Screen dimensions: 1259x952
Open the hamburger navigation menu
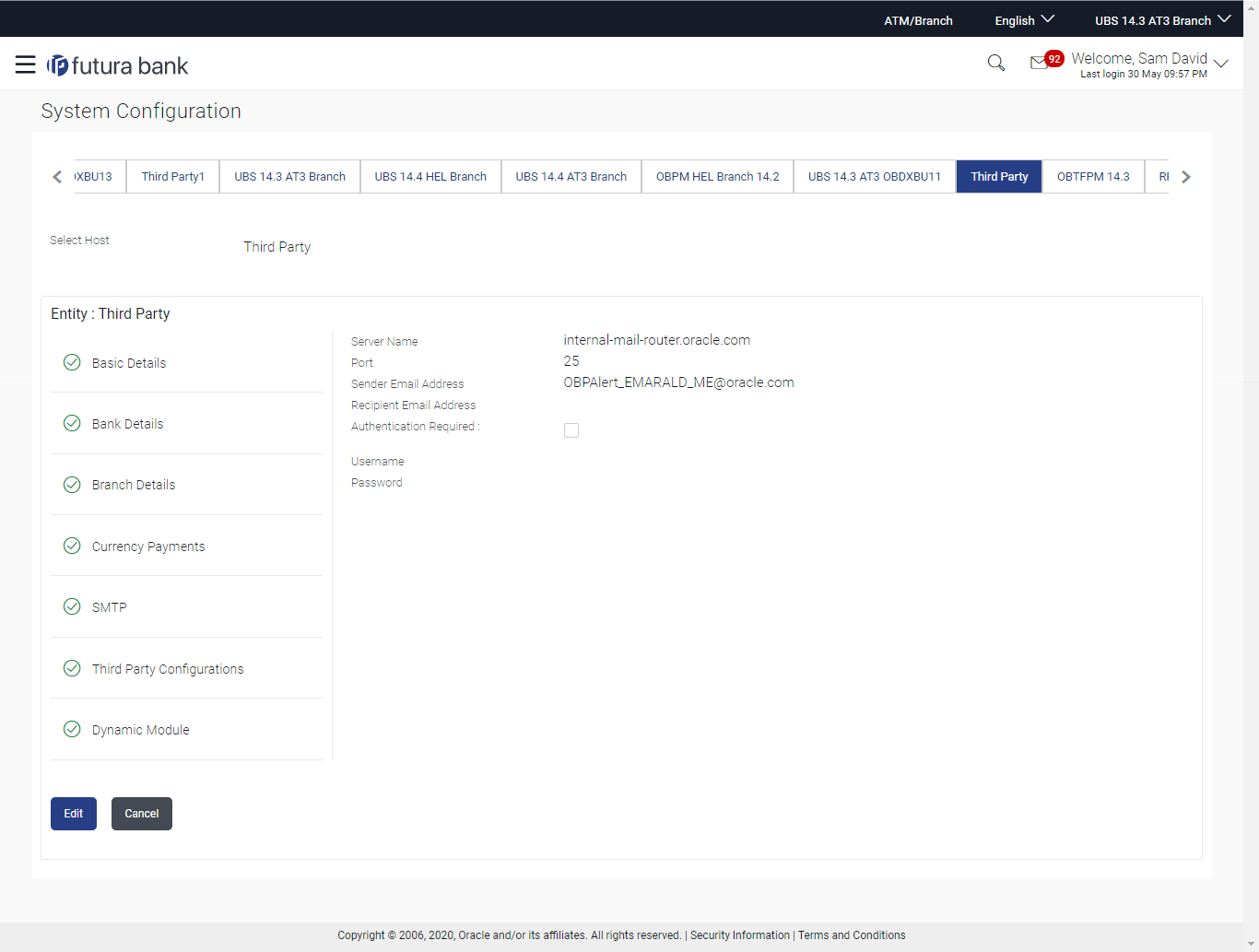click(26, 65)
